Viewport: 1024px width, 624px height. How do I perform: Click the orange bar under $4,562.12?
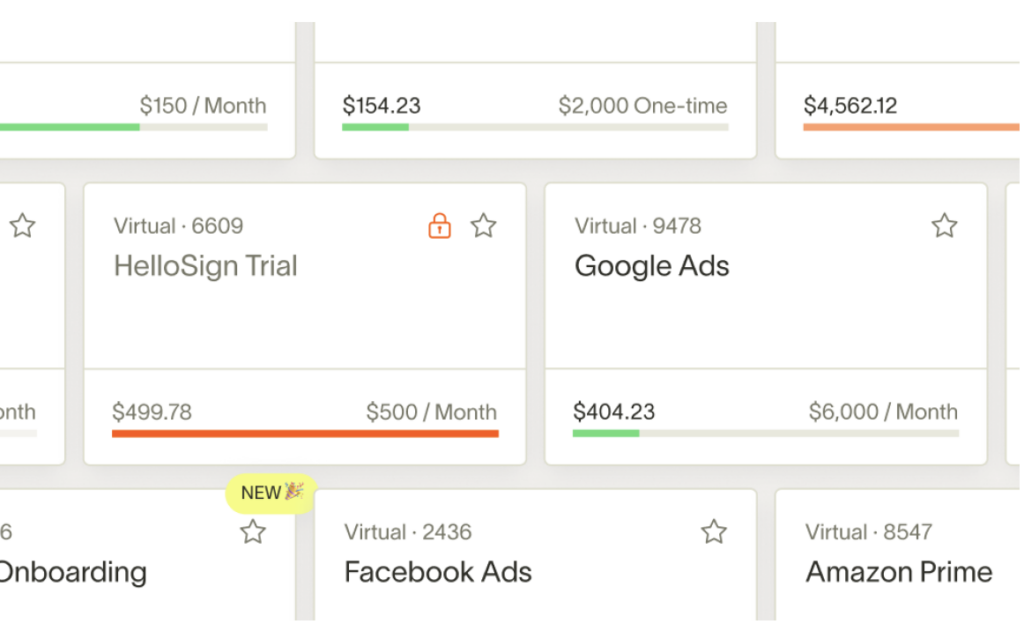912,127
